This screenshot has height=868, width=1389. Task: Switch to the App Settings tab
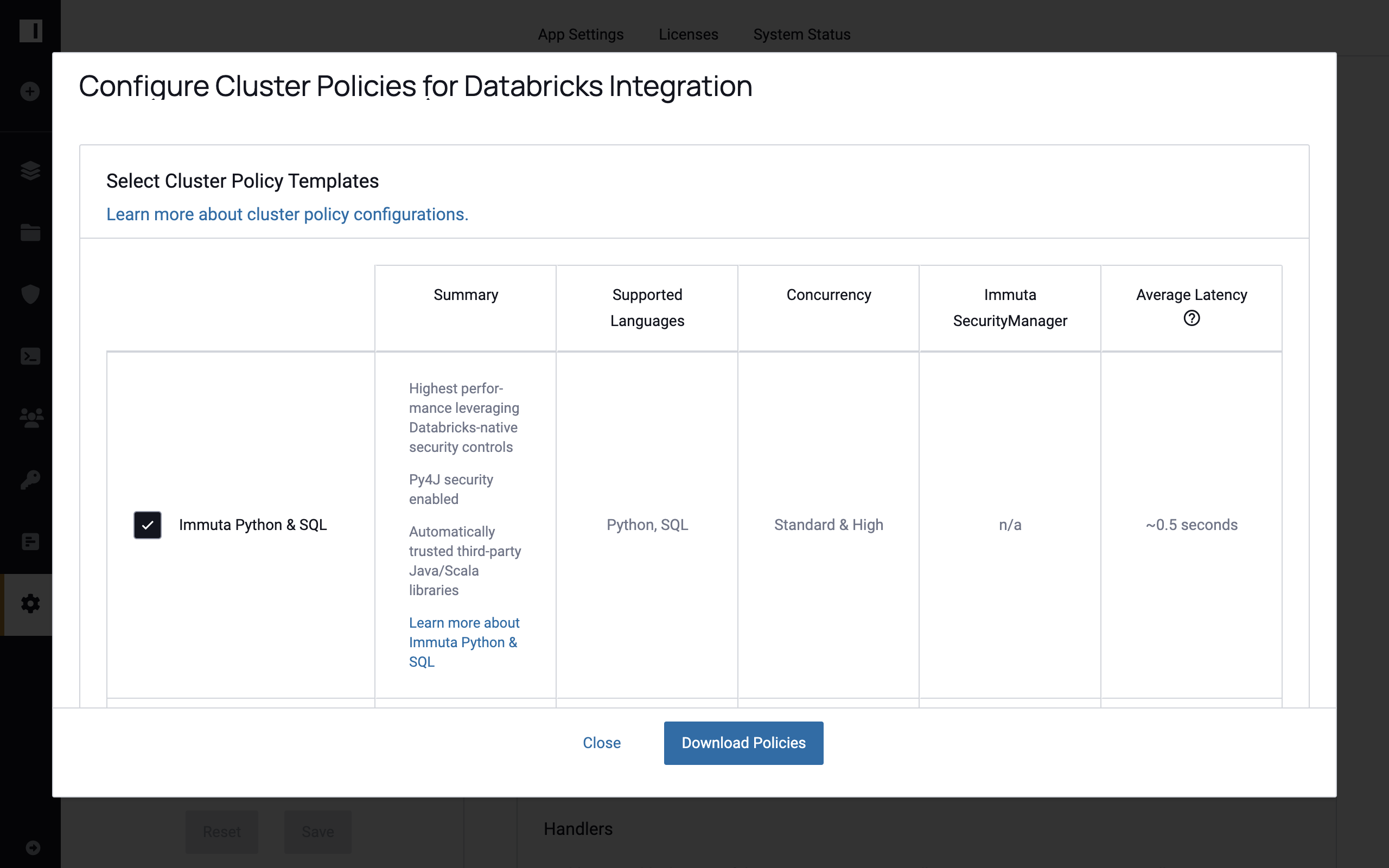point(580,34)
